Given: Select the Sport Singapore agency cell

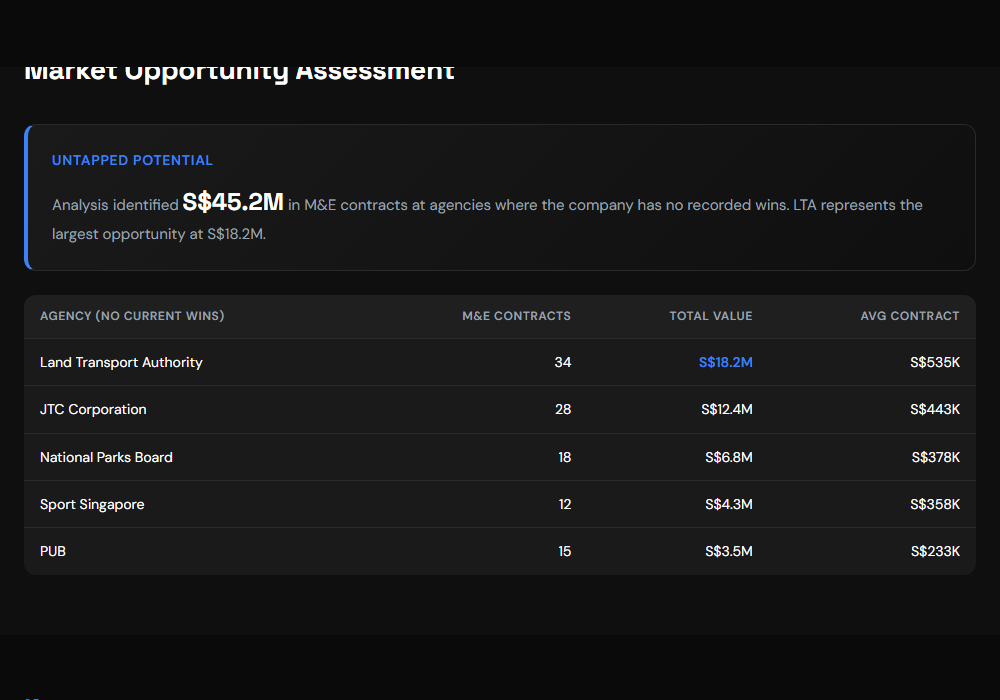Looking at the screenshot, I should [x=92, y=504].
